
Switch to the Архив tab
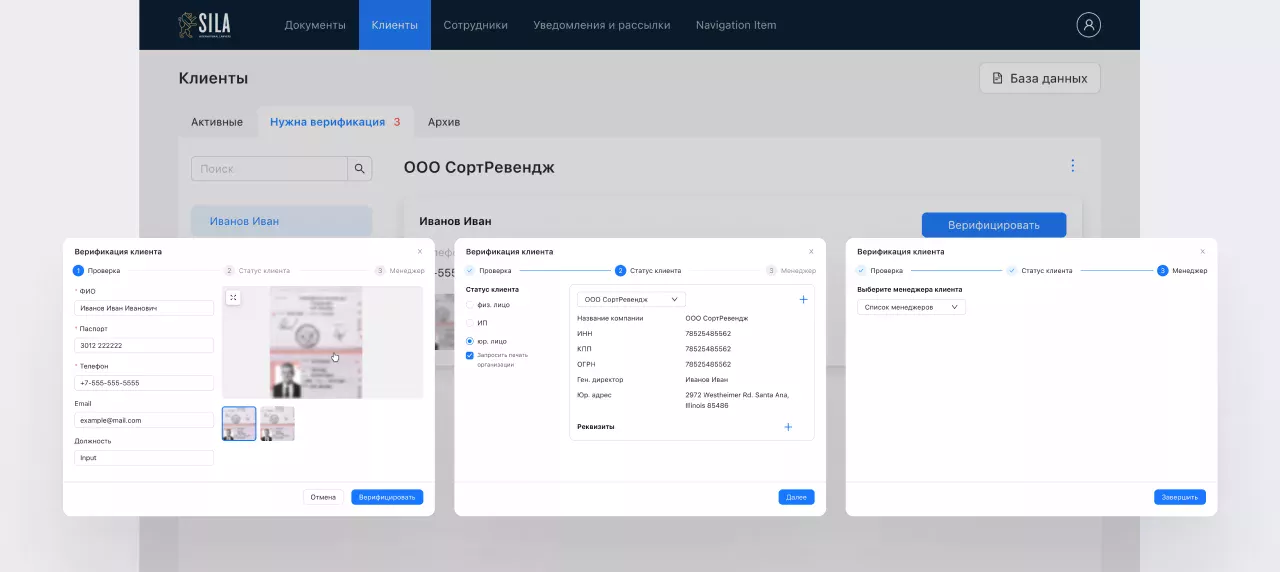coord(444,122)
